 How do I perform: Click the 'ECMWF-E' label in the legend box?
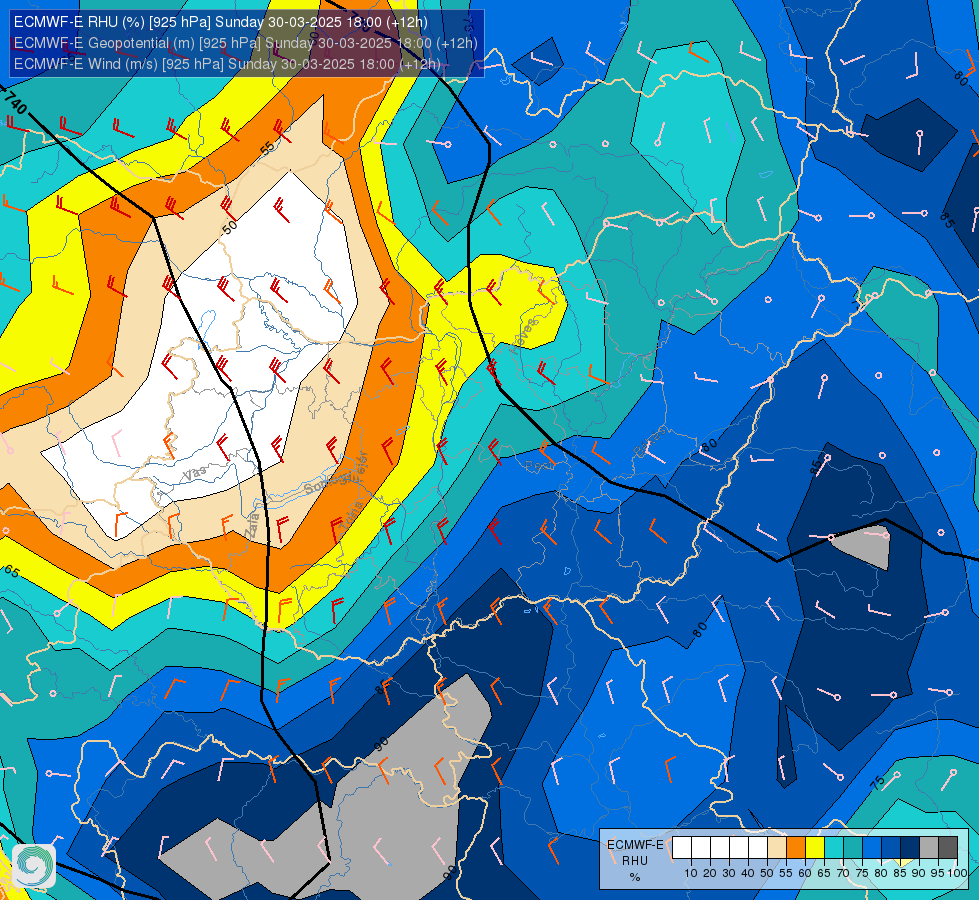[635, 844]
